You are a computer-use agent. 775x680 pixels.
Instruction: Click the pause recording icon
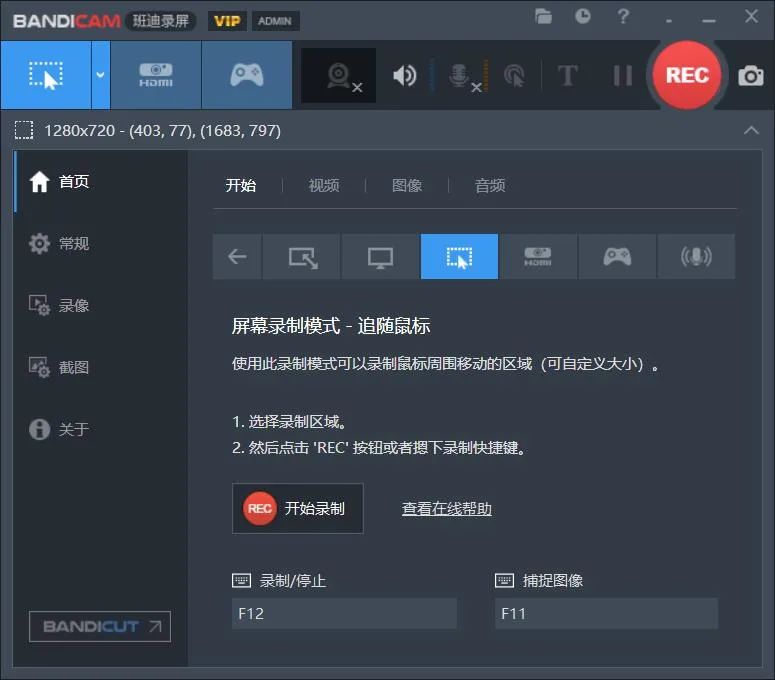(x=622, y=76)
